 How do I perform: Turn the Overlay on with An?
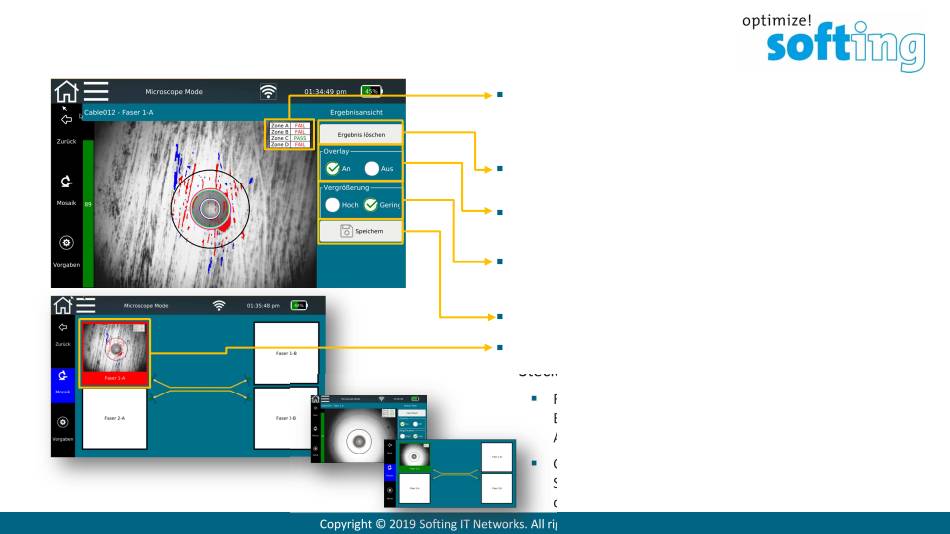pos(333,169)
